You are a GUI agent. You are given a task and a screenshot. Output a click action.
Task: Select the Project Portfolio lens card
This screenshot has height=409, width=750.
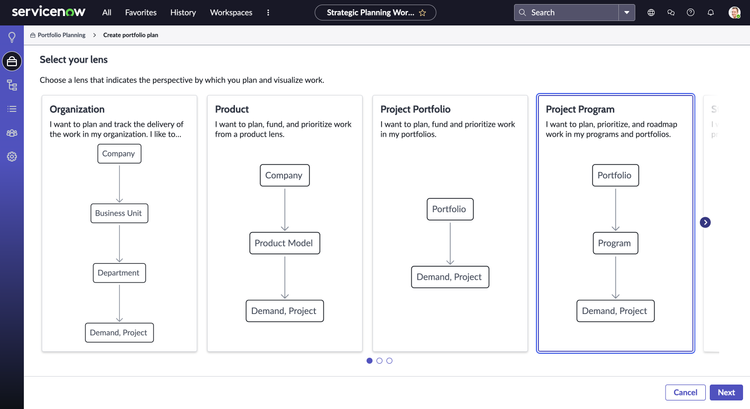click(450, 223)
